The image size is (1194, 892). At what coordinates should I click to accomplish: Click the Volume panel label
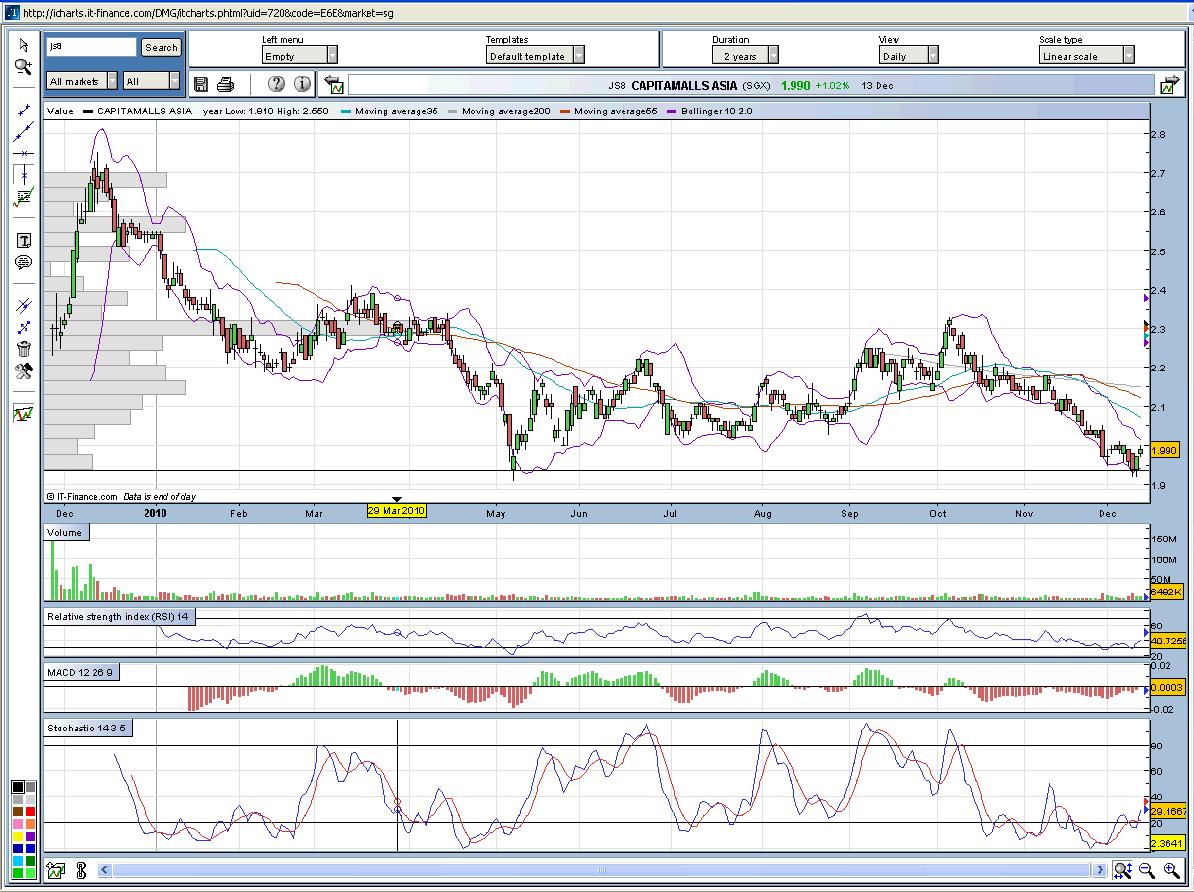click(66, 532)
